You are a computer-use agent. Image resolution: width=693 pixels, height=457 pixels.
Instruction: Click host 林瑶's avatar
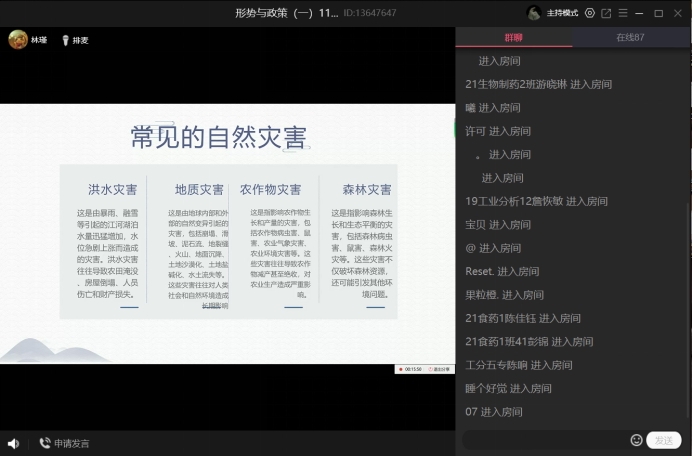(x=18, y=40)
